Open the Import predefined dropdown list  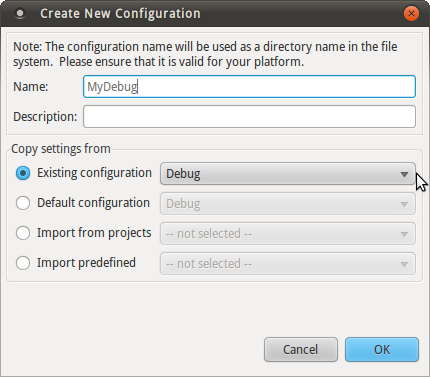tap(288, 264)
